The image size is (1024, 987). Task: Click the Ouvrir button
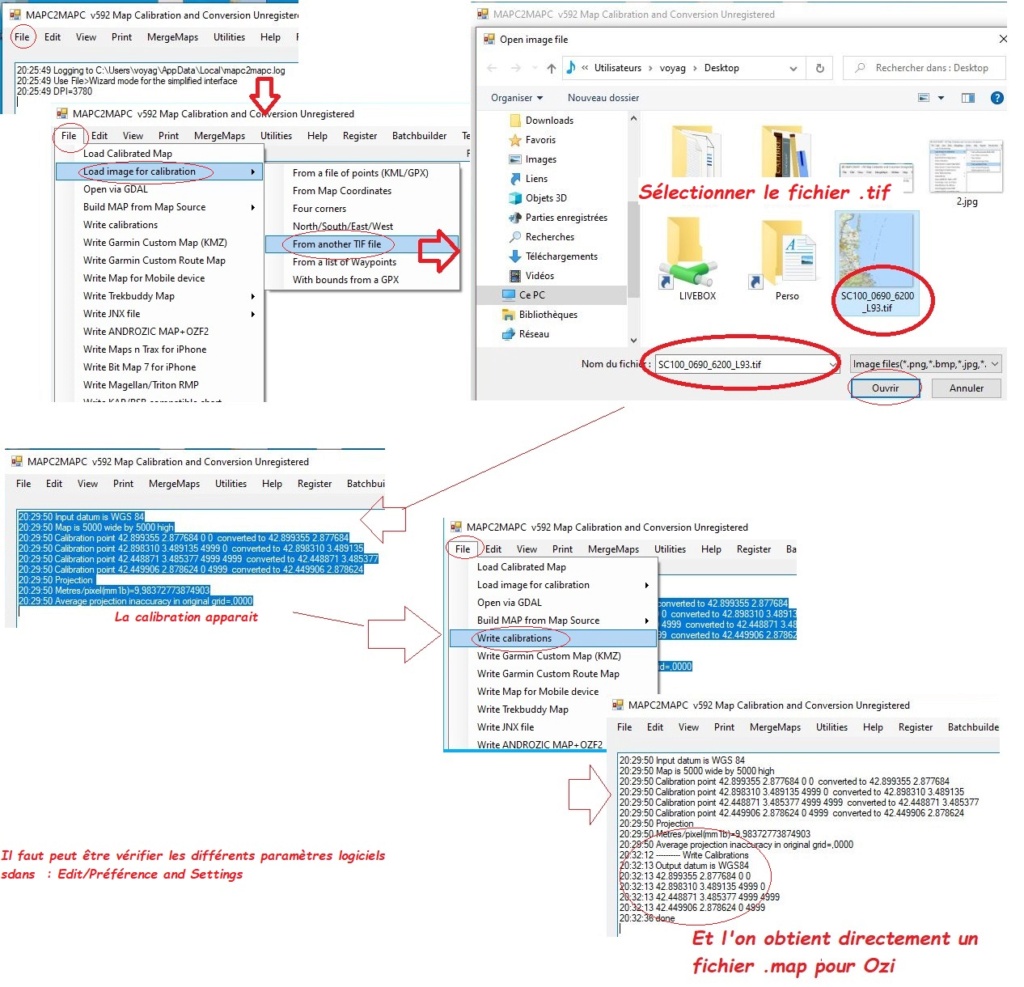[884, 388]
